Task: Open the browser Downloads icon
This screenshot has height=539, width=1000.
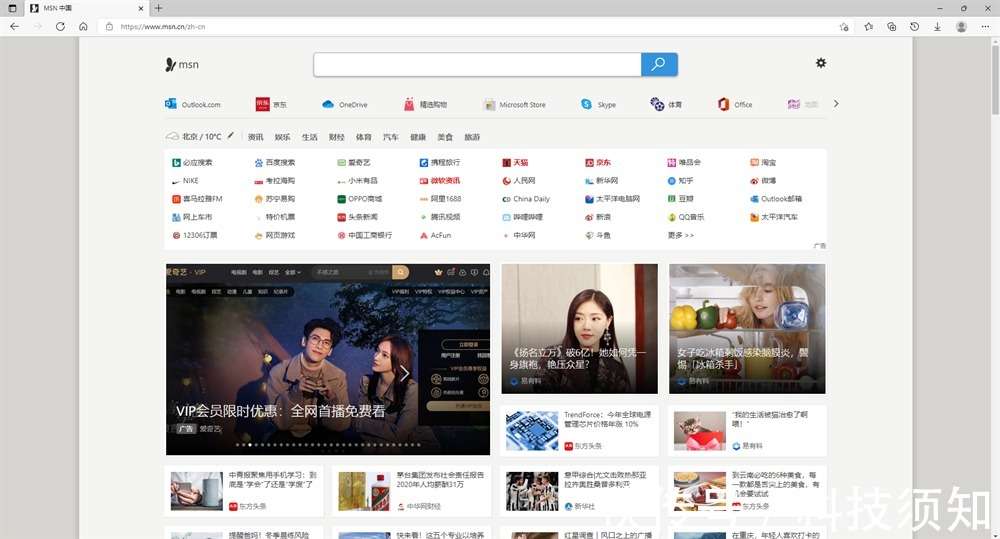Action: tap(938, 26)
